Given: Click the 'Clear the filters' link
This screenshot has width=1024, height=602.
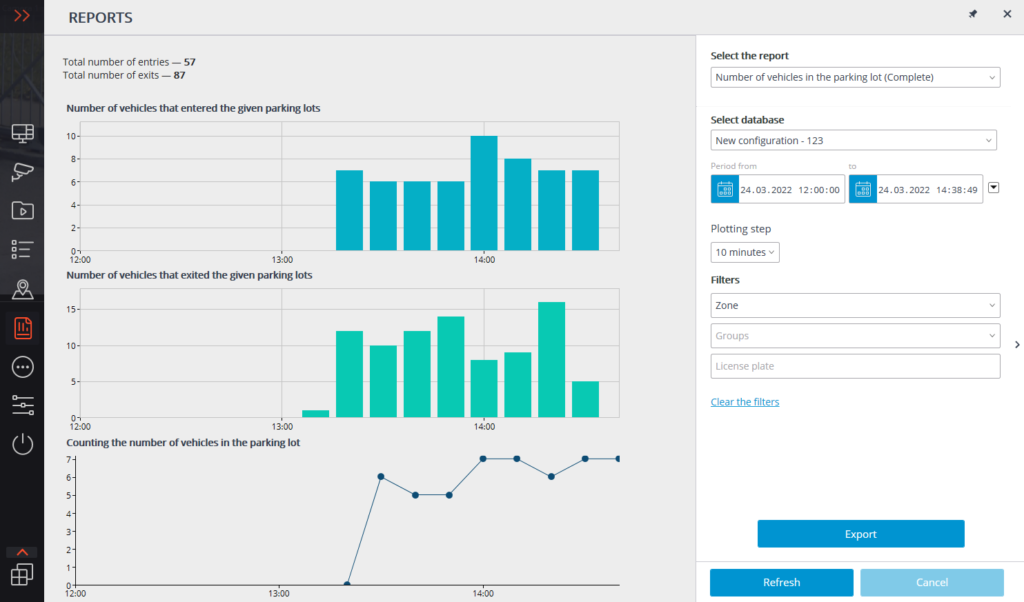Looking at the screenshot, I should pos(744,402).
